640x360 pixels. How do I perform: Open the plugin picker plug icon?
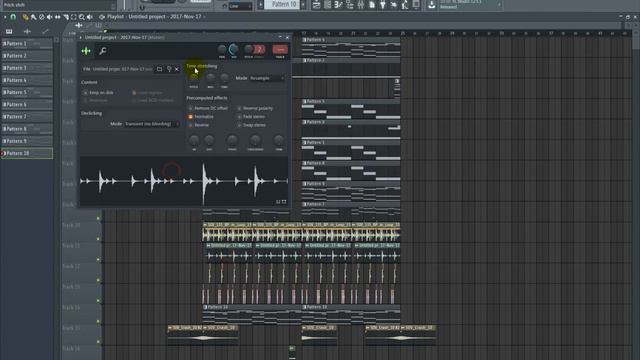point(382,5)
